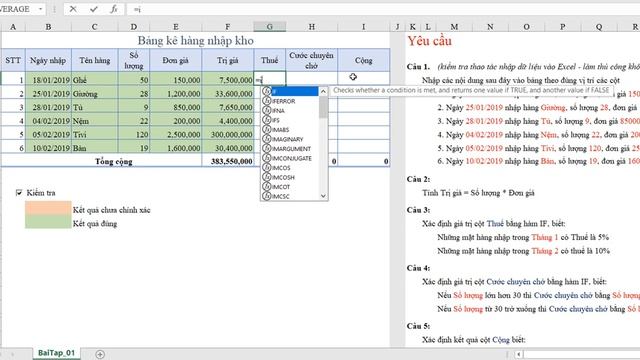640x360 pixels.
Task: Select column F header
Action: click(227, 27)
